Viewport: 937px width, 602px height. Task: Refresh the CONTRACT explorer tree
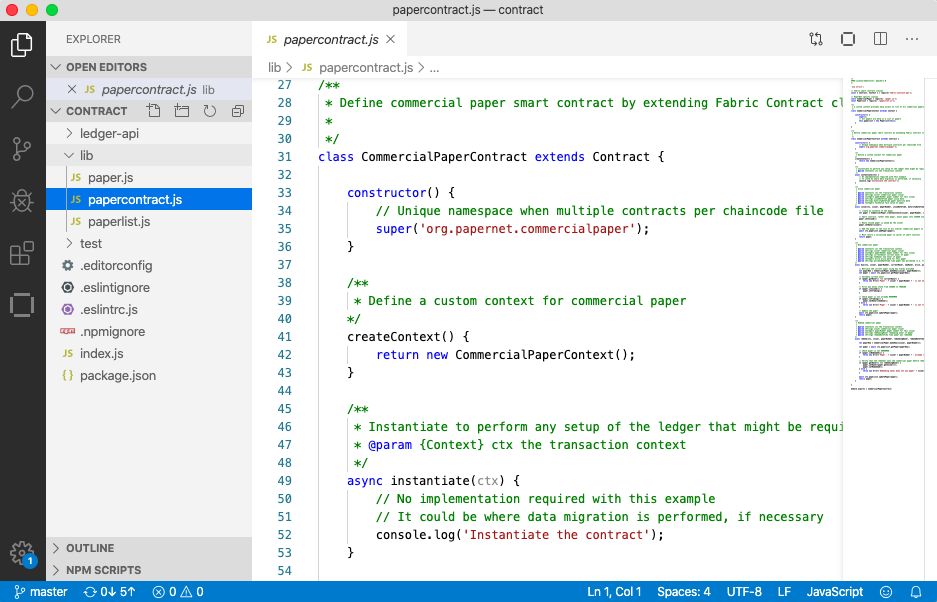[210, 111]
